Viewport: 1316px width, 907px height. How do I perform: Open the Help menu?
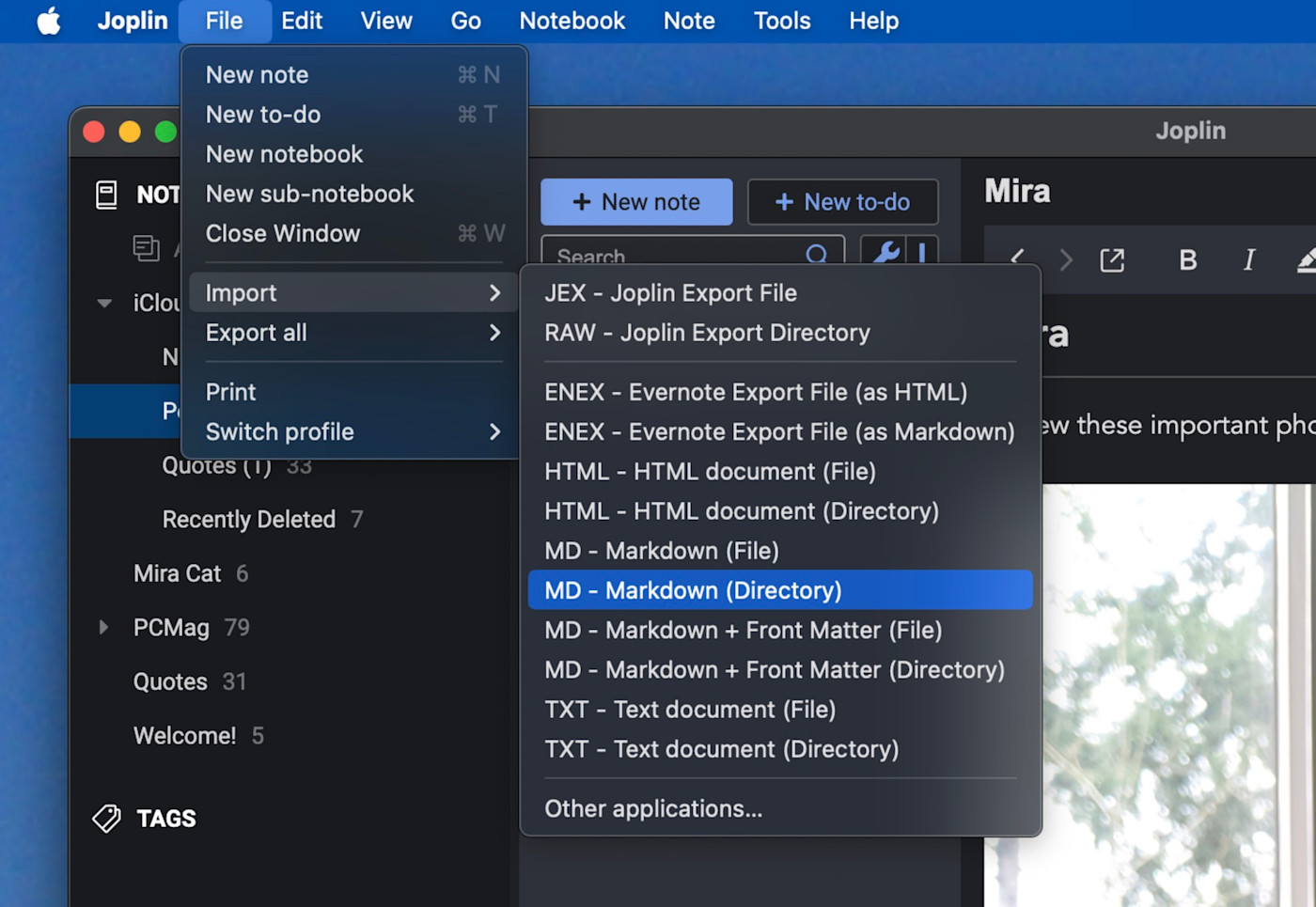coord(873,21)
